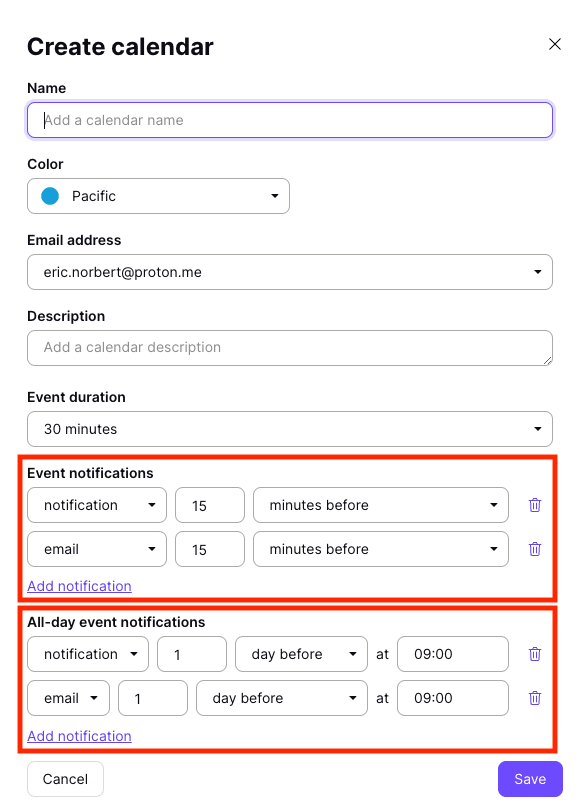
Task: Save the new calendar
Action: (x=530, y=778)
